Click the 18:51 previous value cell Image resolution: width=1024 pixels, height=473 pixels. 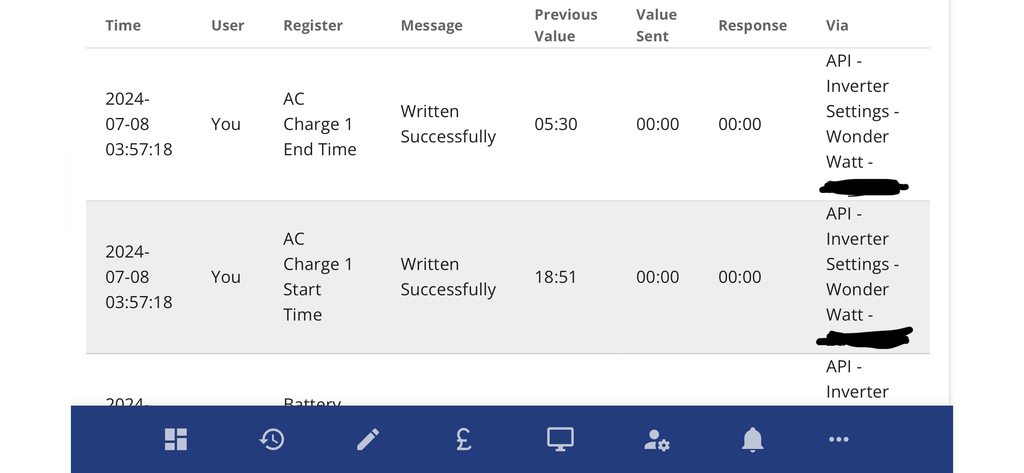click(555, 277)
